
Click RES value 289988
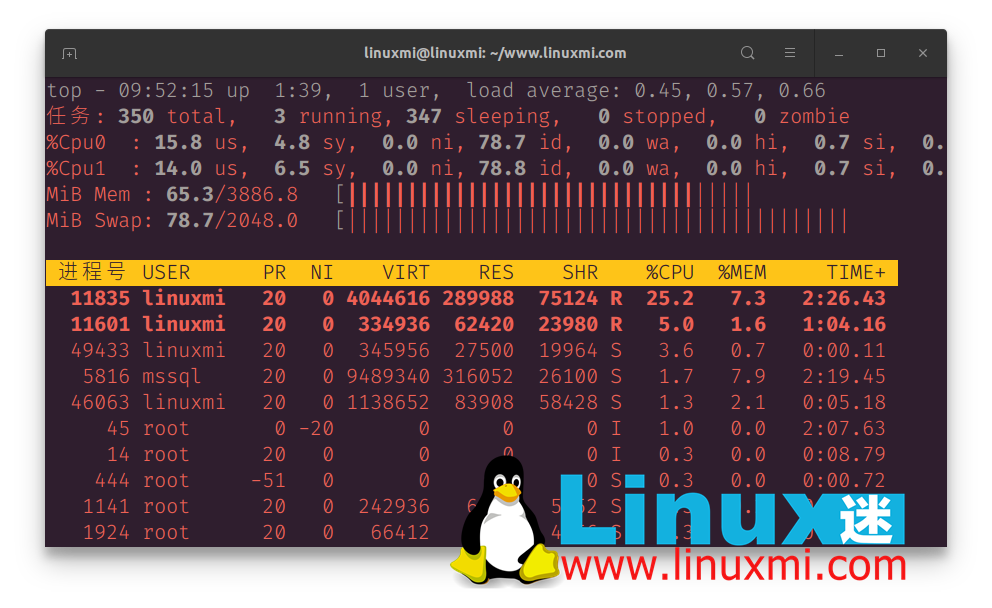pos(478,299)
